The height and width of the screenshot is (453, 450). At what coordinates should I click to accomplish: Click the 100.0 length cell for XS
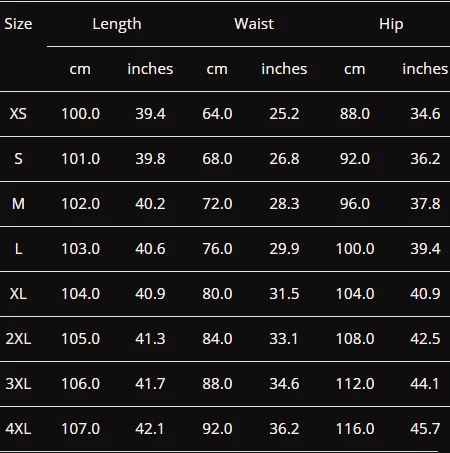pyautogui.click(x=80, y=114)
